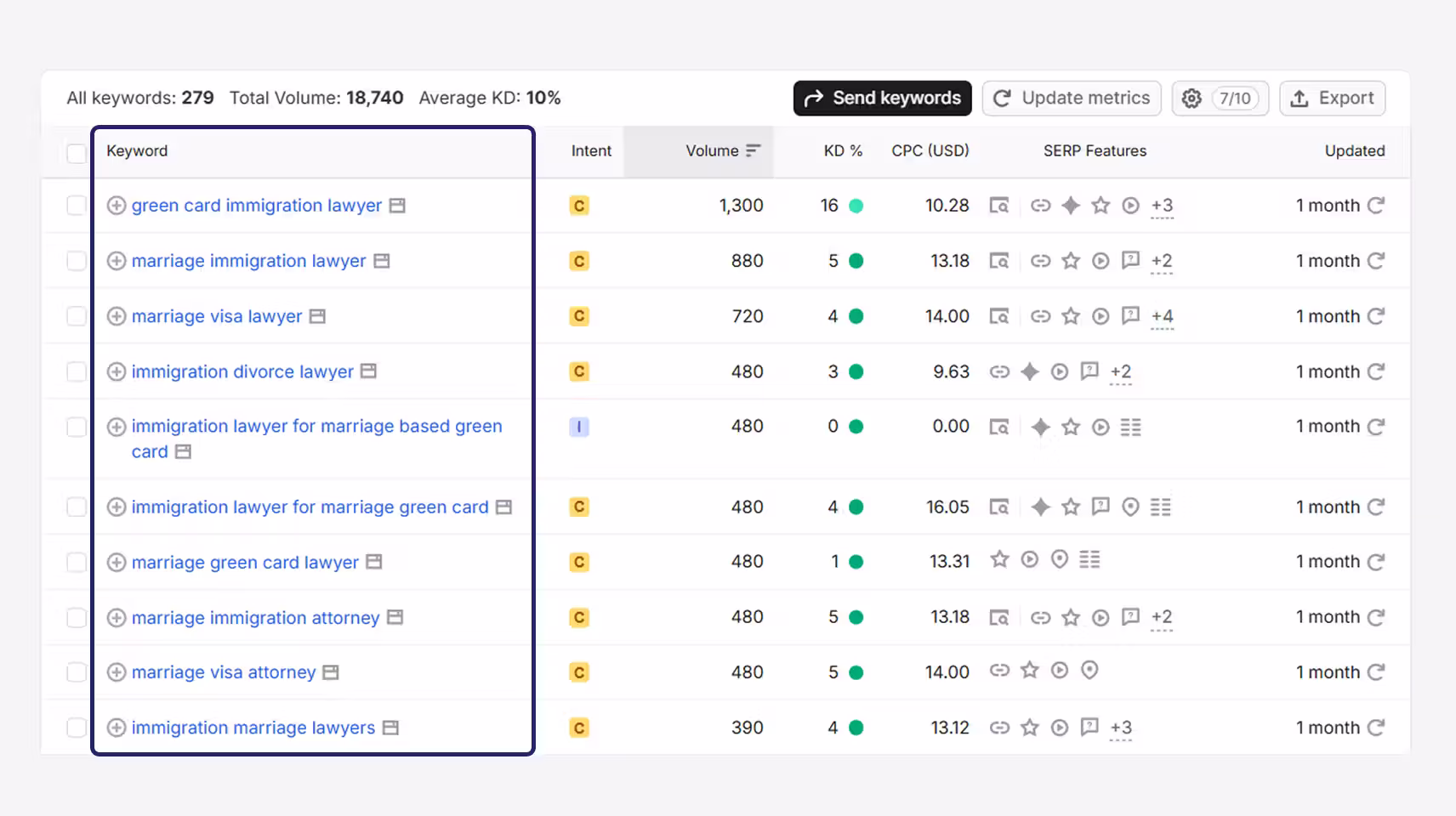The width and height of the screenshot is (1456, 816).
Task: Check the box for 'immigration divorce lawyer'
Action: (77, 371)
